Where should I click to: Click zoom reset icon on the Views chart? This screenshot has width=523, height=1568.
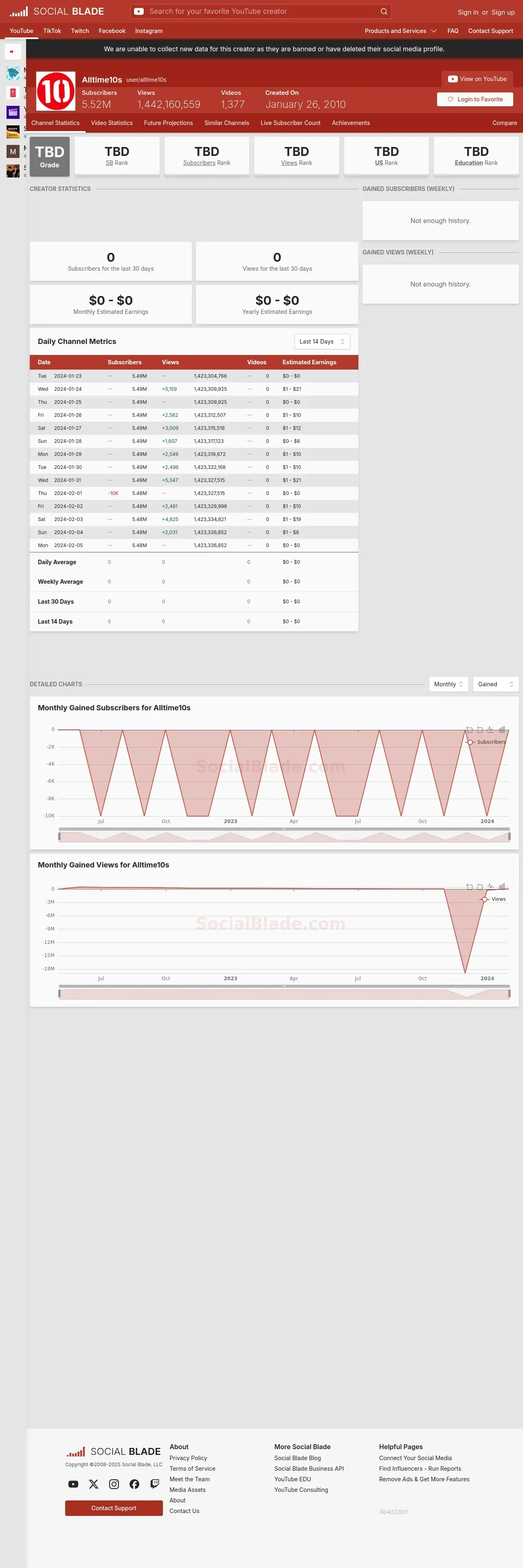(x=480, y=886)
